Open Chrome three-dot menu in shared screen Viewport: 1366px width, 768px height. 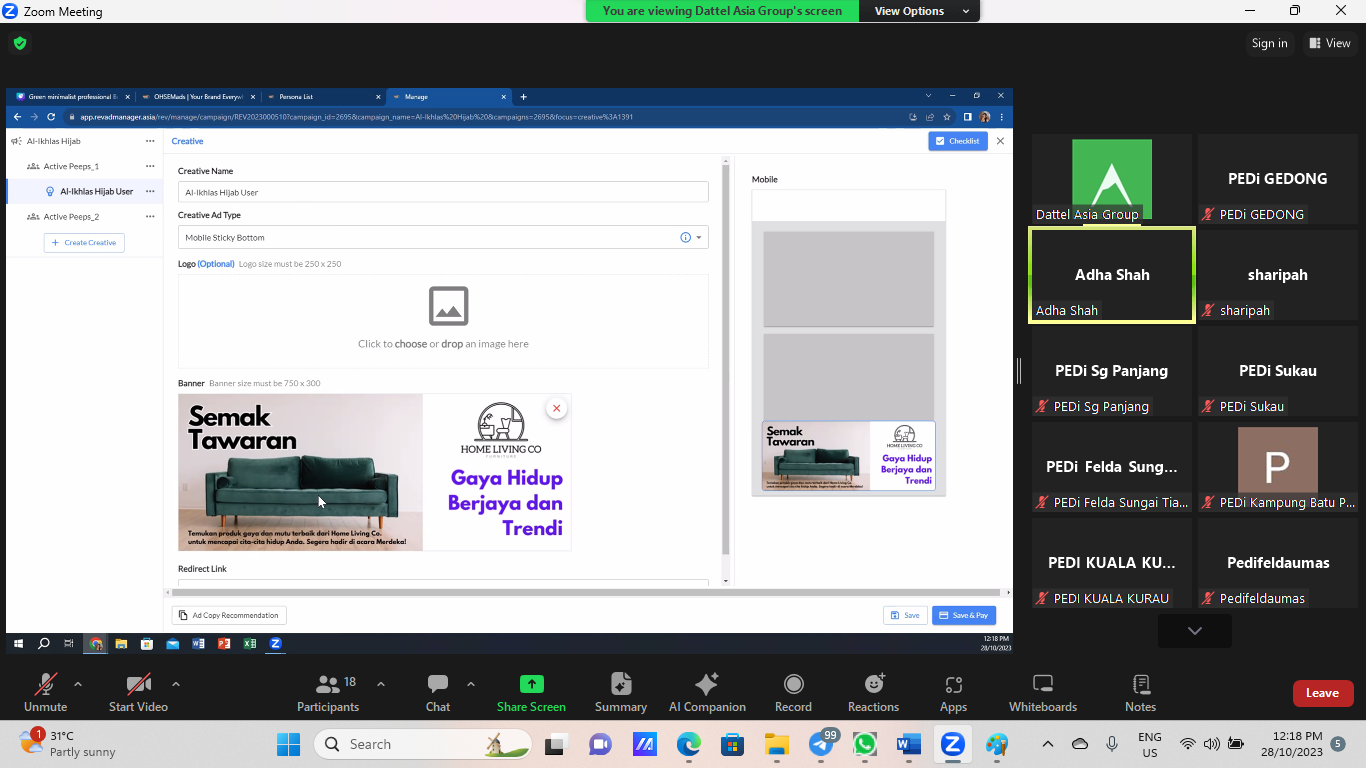coord(1002,117)
